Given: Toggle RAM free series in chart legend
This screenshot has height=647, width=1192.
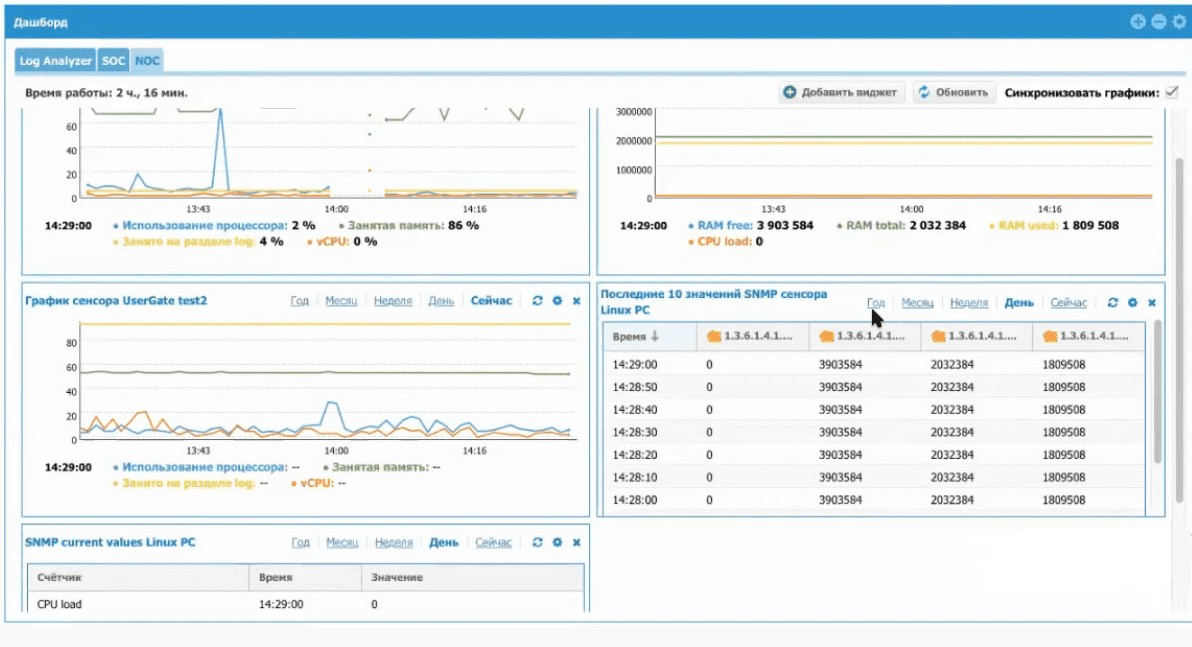Looking at the screenshot, I should tap(727, 226).
